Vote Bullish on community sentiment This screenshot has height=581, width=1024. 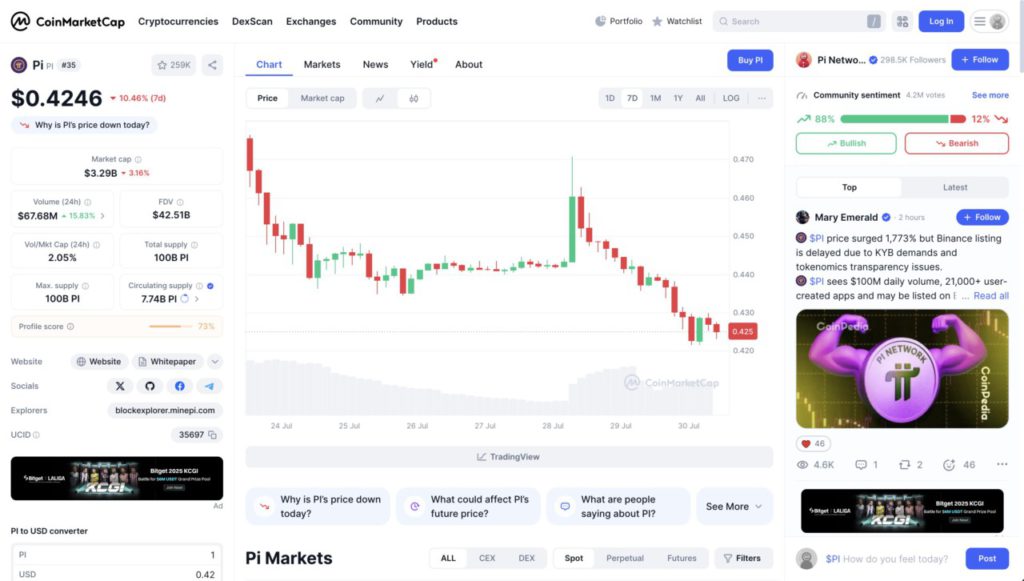point(846,144)
